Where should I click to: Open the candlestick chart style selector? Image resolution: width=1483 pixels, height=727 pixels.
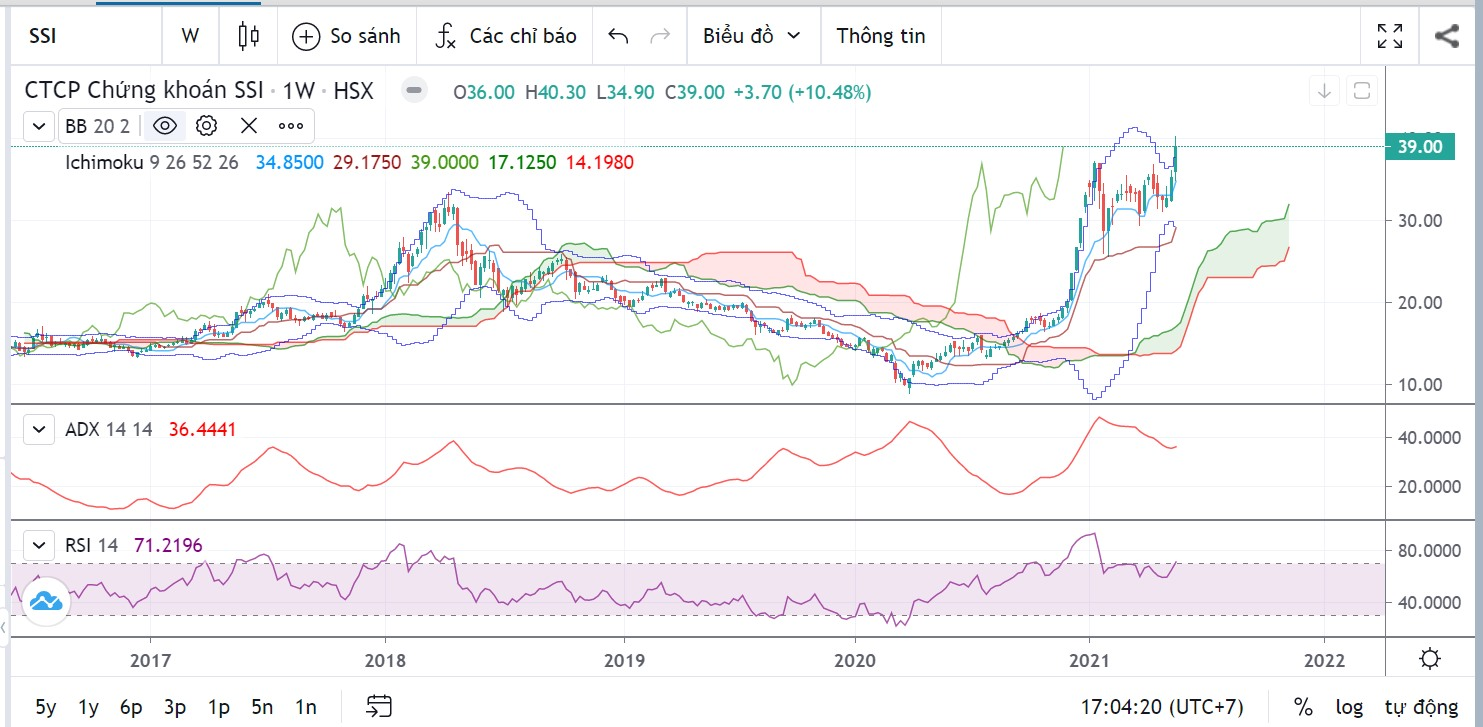[248, 36]
